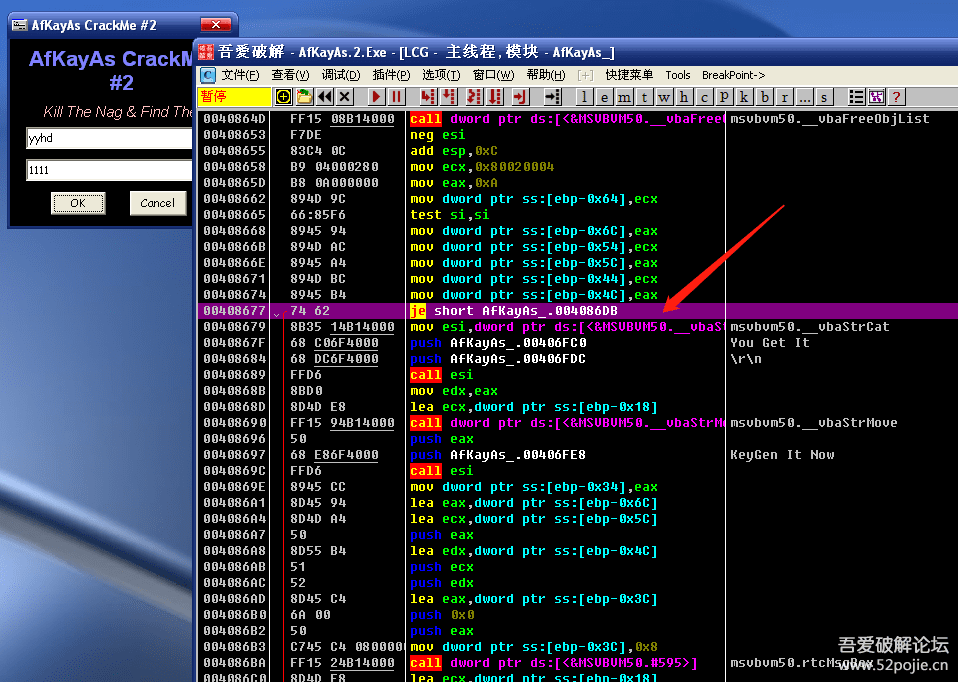Screen dimensions: 958x682
Task: Open the call stack 'k' window button
Action: pos(744,97)
